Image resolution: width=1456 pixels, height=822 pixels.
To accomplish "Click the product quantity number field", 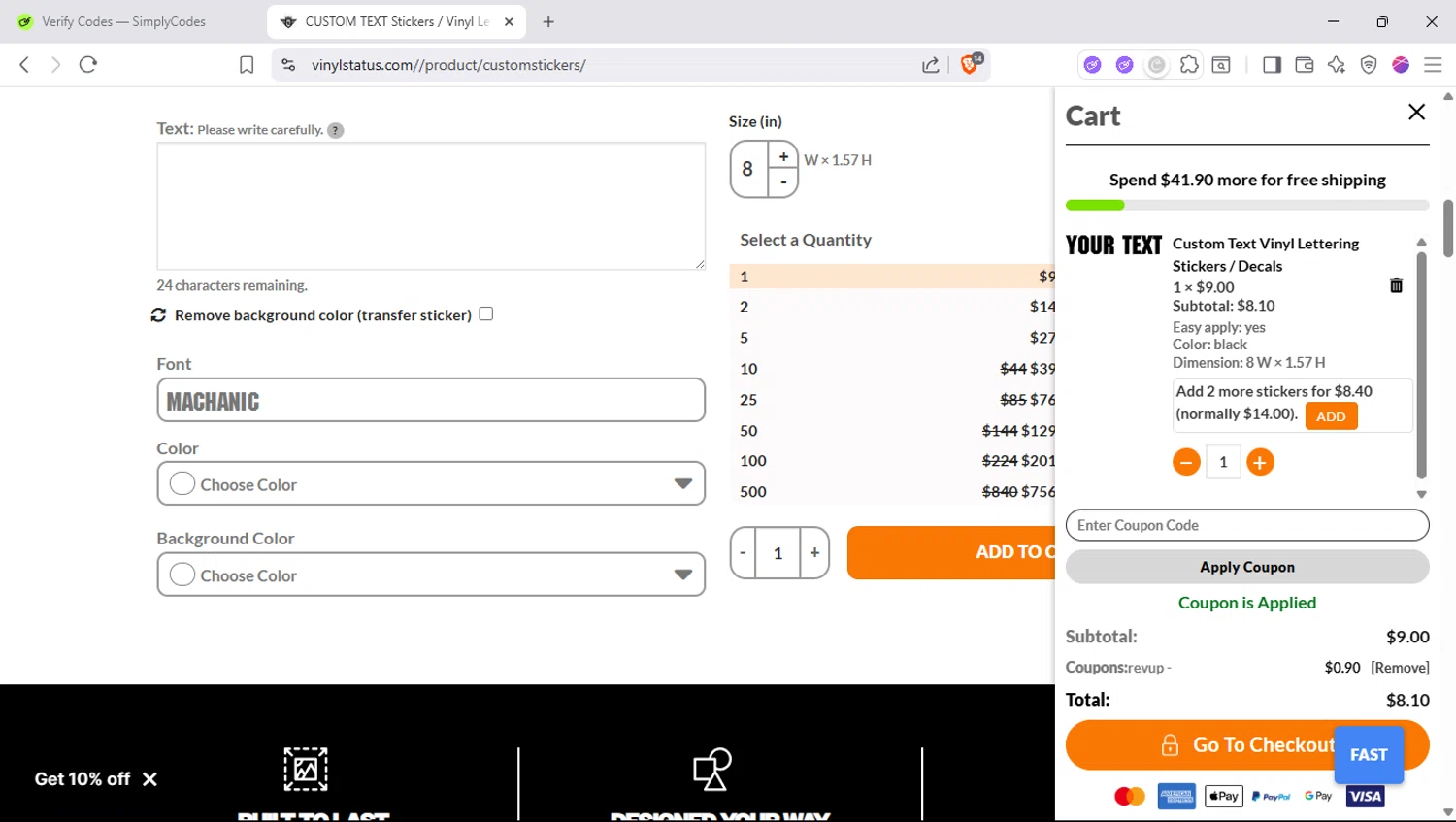I will (778, 553).
